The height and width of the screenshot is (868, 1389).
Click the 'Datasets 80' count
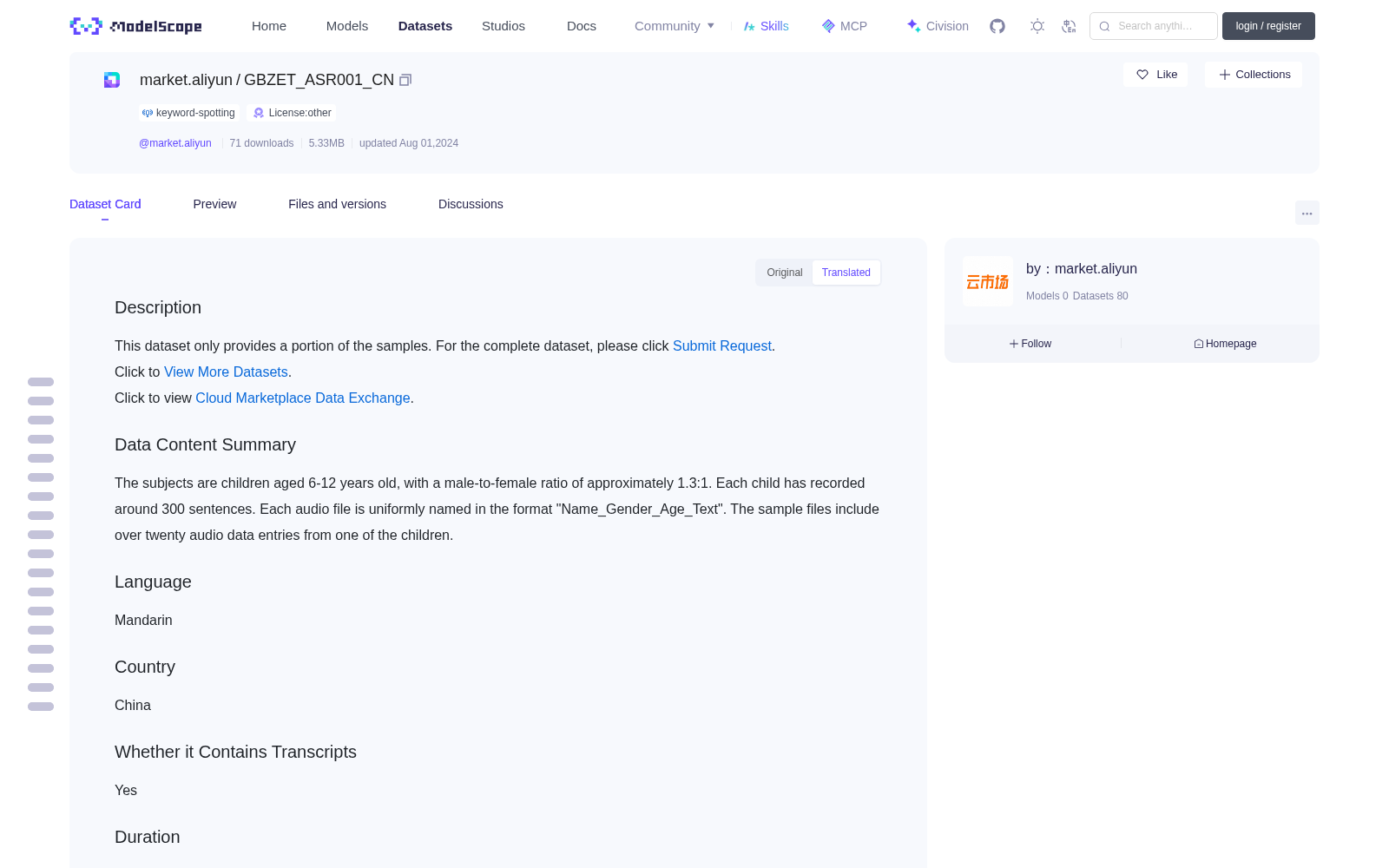tap(1101, 296)
